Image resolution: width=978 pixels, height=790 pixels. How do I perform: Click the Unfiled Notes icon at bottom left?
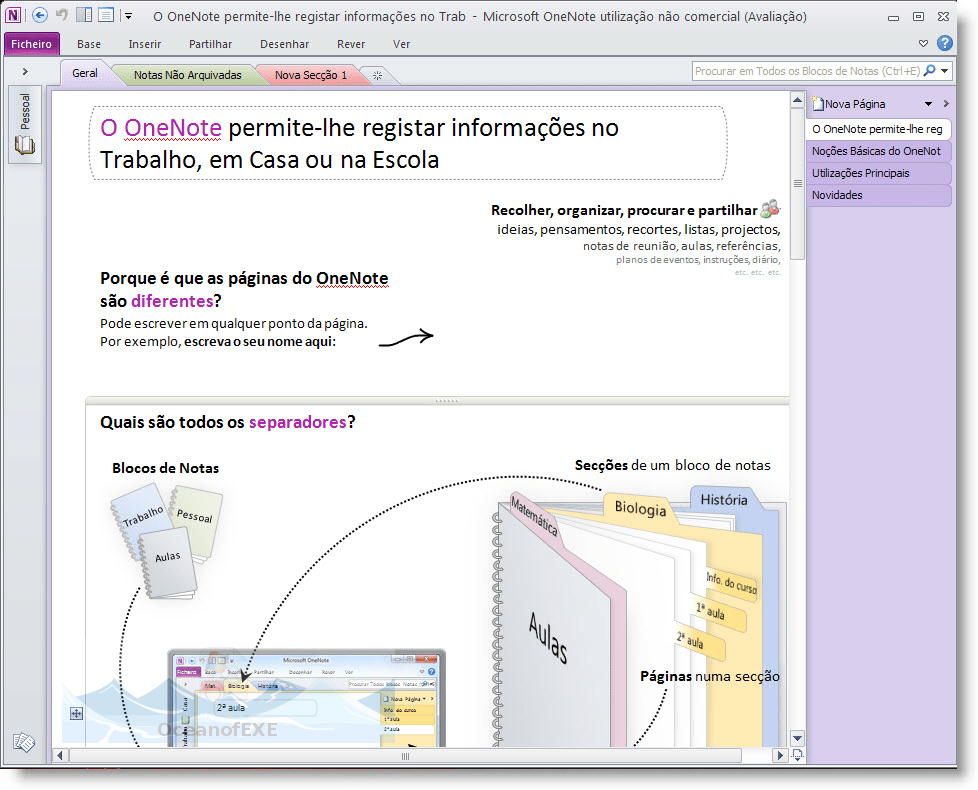(24, 742)
